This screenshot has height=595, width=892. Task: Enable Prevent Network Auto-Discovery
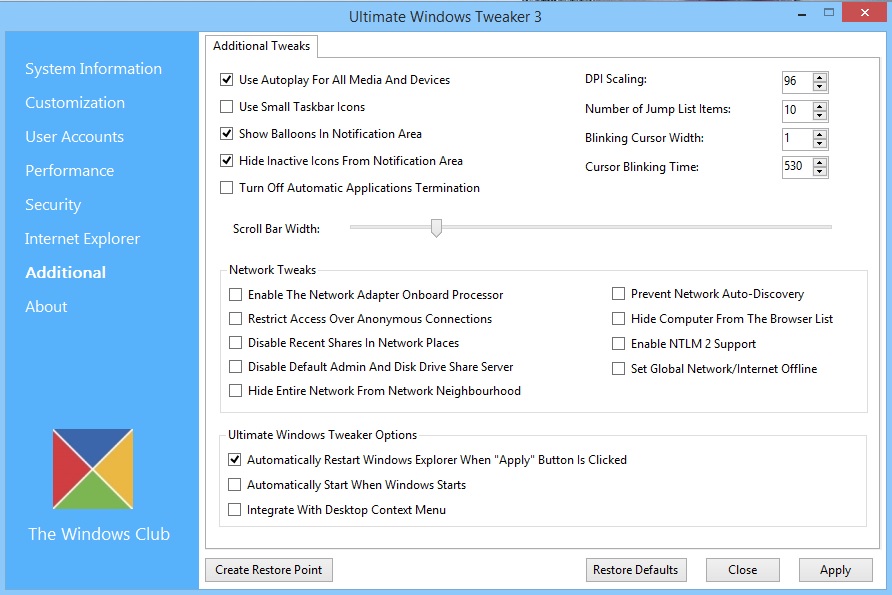[x=618, y=294]
